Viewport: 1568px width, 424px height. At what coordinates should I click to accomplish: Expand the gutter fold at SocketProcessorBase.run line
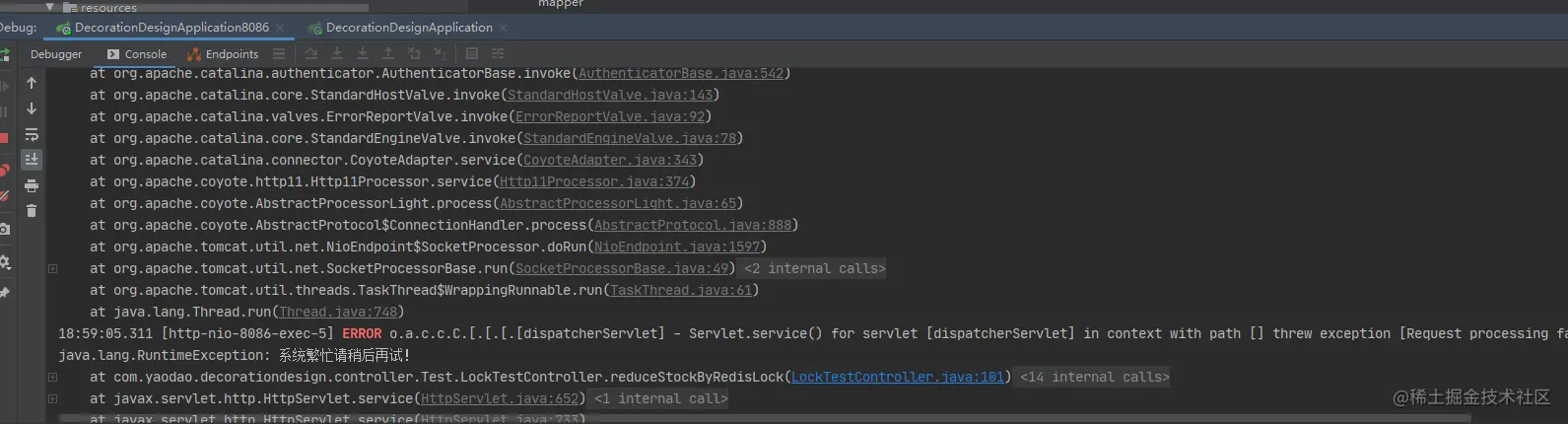(x=52, y=268)
